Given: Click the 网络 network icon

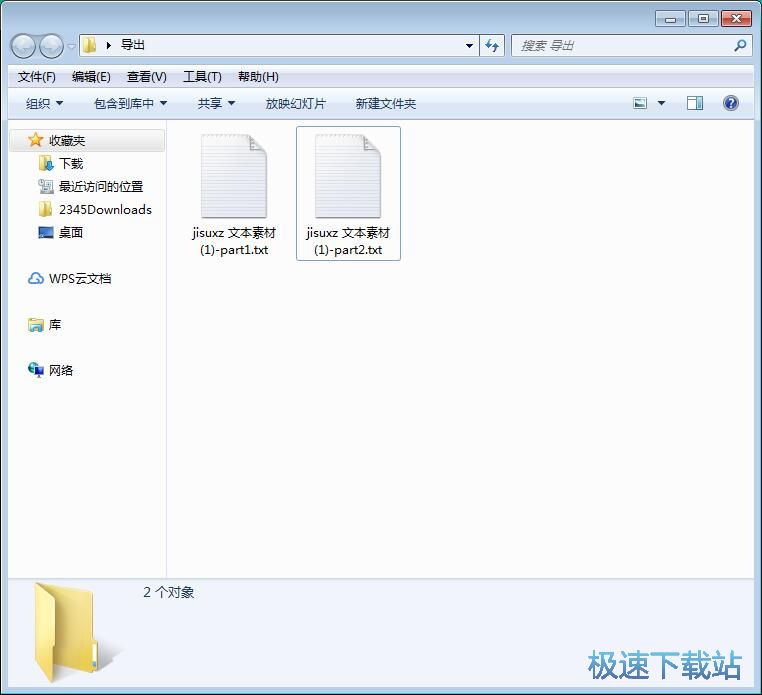Looking at the screenshot, I should point(35,370).
